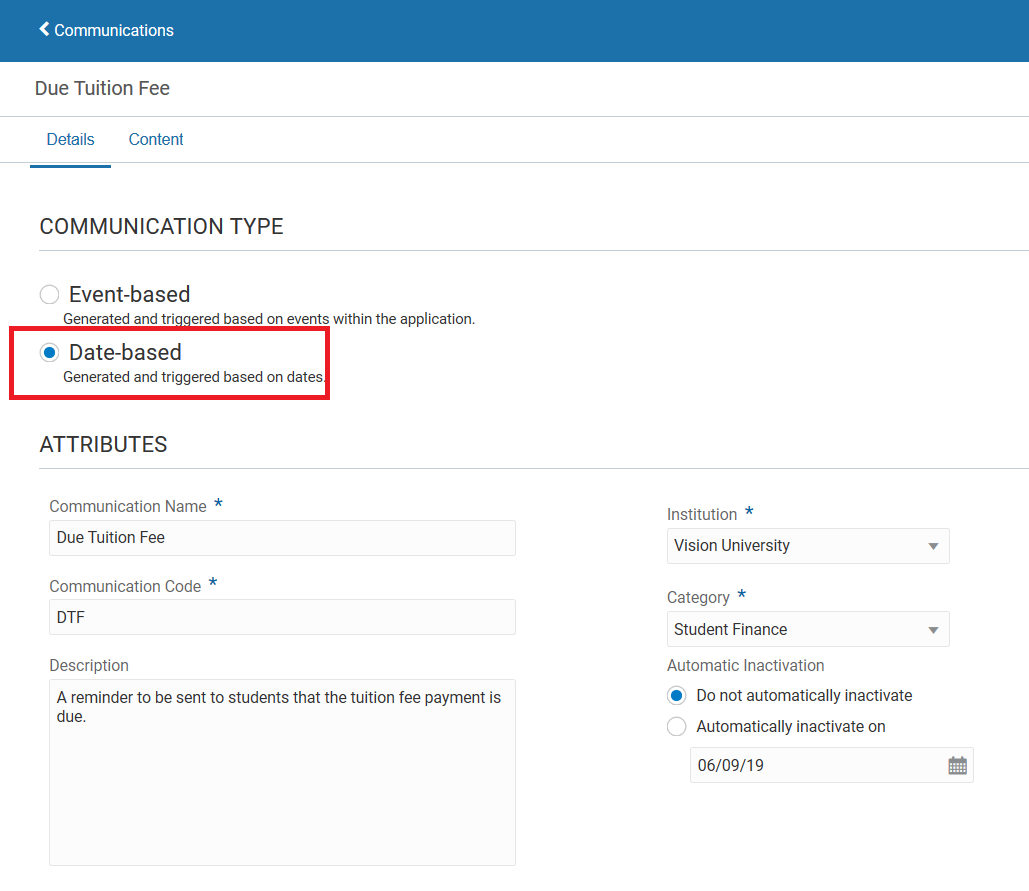1029x891 pixels.
Task: Click the ATTRIBUTES section heading
Action: tap(103, 444)
